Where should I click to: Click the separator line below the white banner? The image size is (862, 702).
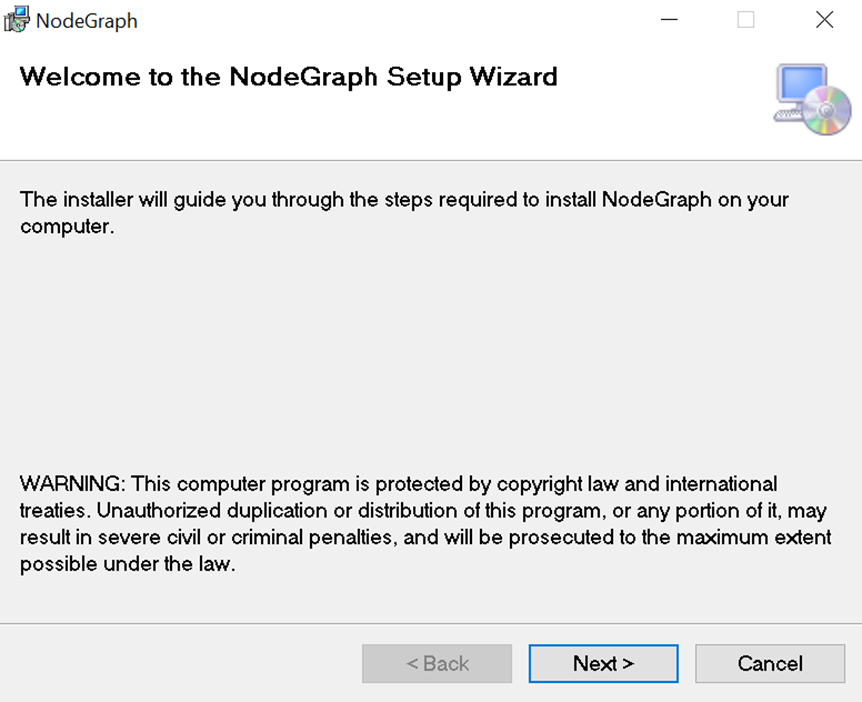point(430,160)
